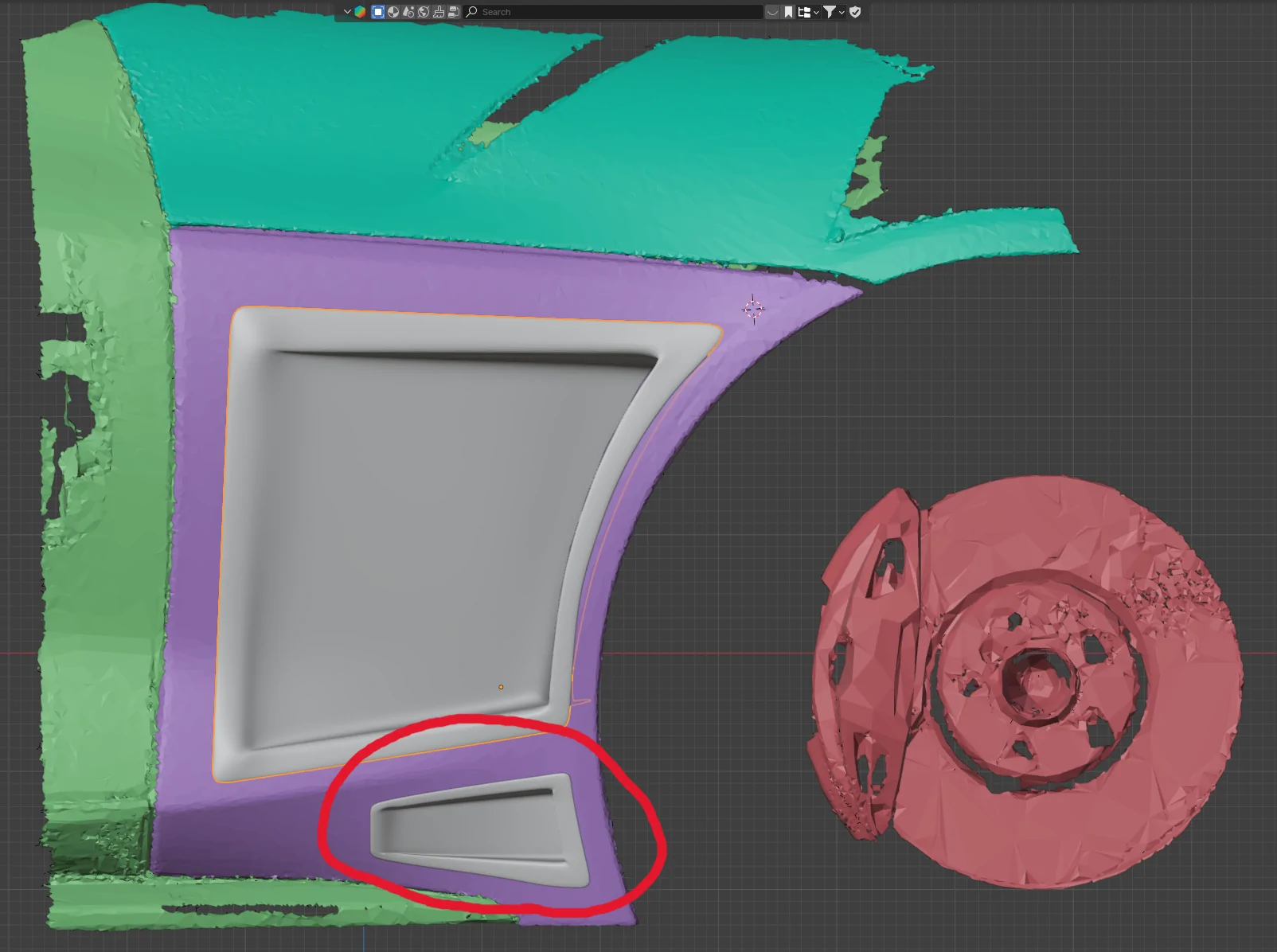Select the checkered sphere icon

coord(393,12)
